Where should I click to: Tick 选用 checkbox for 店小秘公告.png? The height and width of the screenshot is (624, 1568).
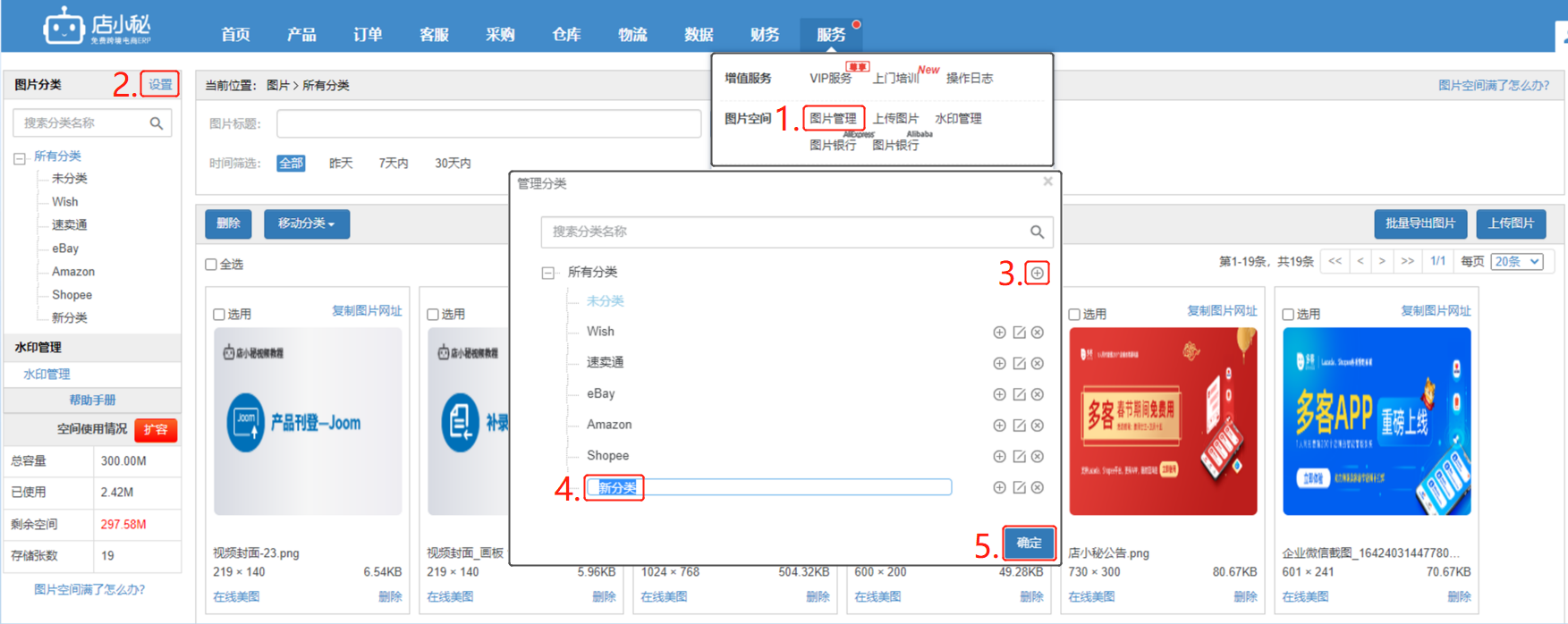tap(1074, 315)
